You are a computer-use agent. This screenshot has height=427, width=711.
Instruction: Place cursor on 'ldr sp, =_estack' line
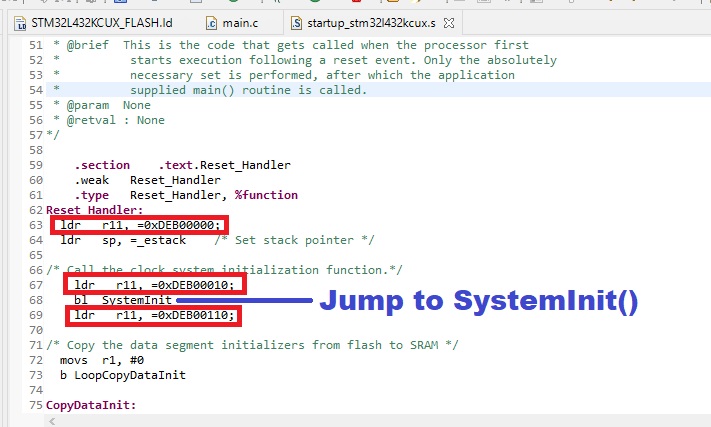123,240
